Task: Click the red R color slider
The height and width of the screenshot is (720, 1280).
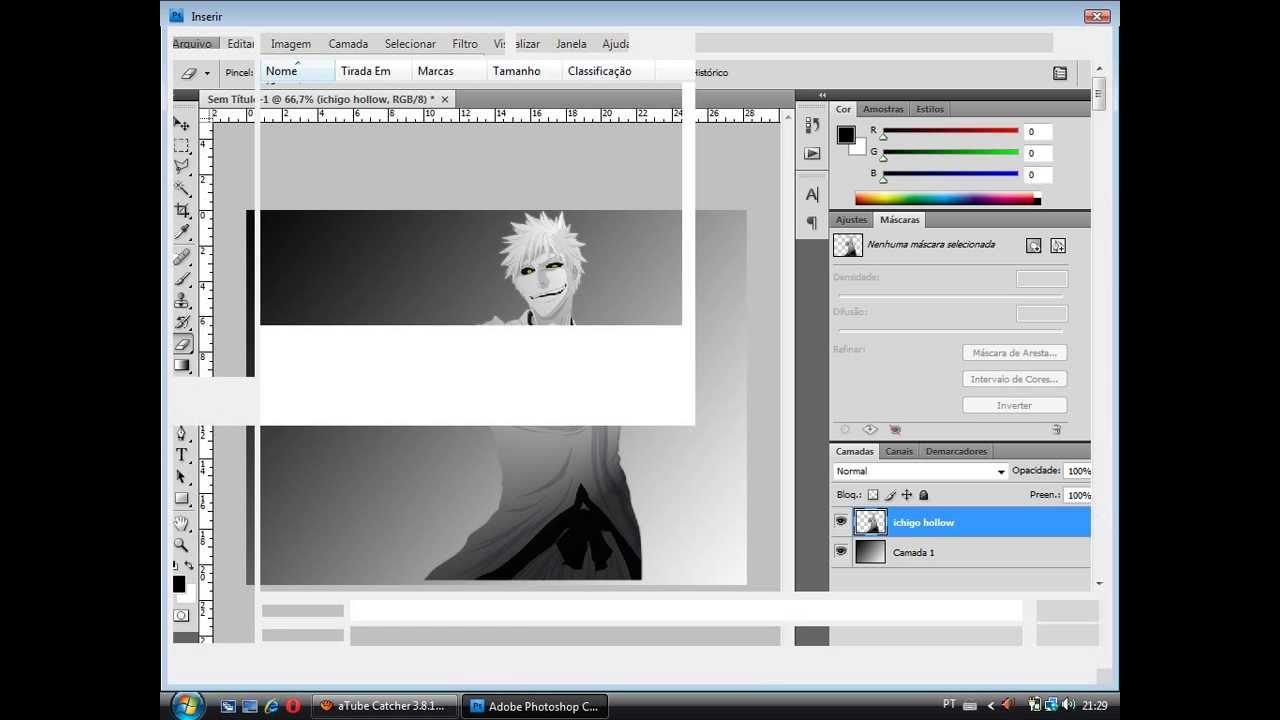Action: pyautogui.click(x=949, y=131)
